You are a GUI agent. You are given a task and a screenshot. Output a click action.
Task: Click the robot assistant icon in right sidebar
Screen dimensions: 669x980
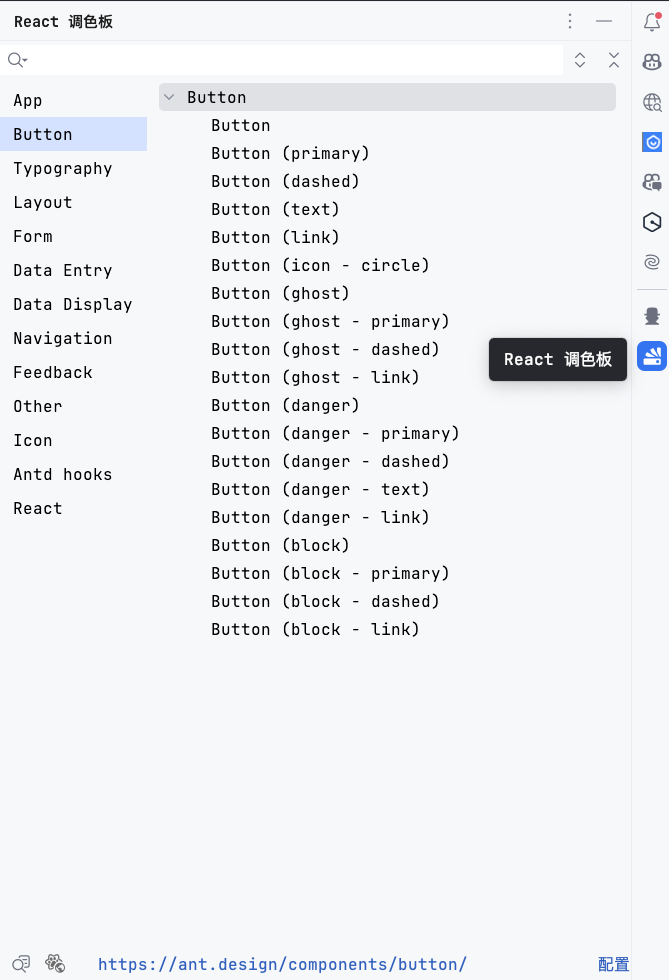(x=652, y=62)
